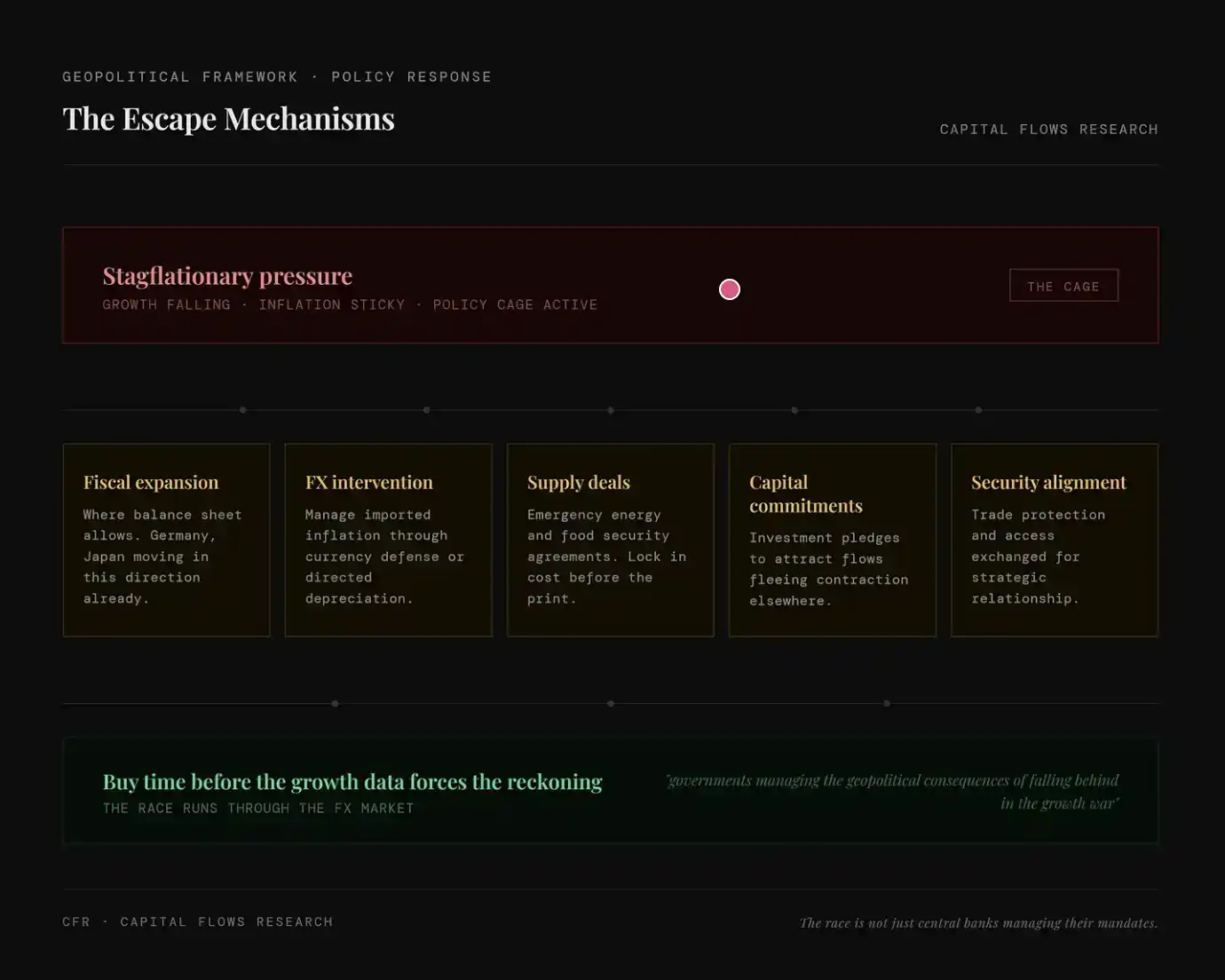Click CAPITAL FLOWS RESEARCH in the header
The image size is (1225, 980).
coord(1048,130)
